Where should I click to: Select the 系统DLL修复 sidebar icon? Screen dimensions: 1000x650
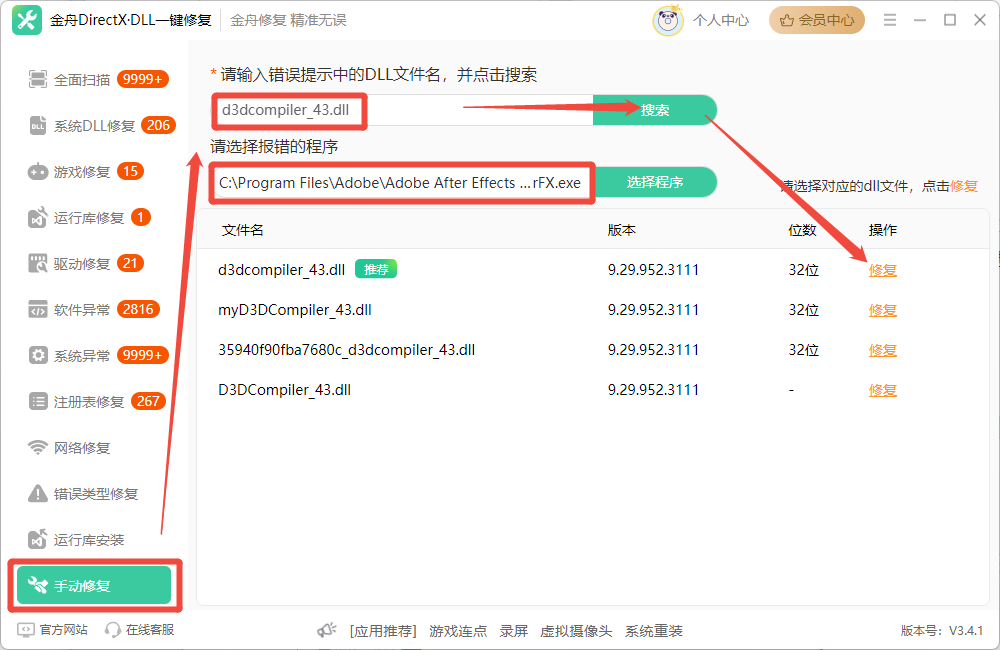click(38, 126)
